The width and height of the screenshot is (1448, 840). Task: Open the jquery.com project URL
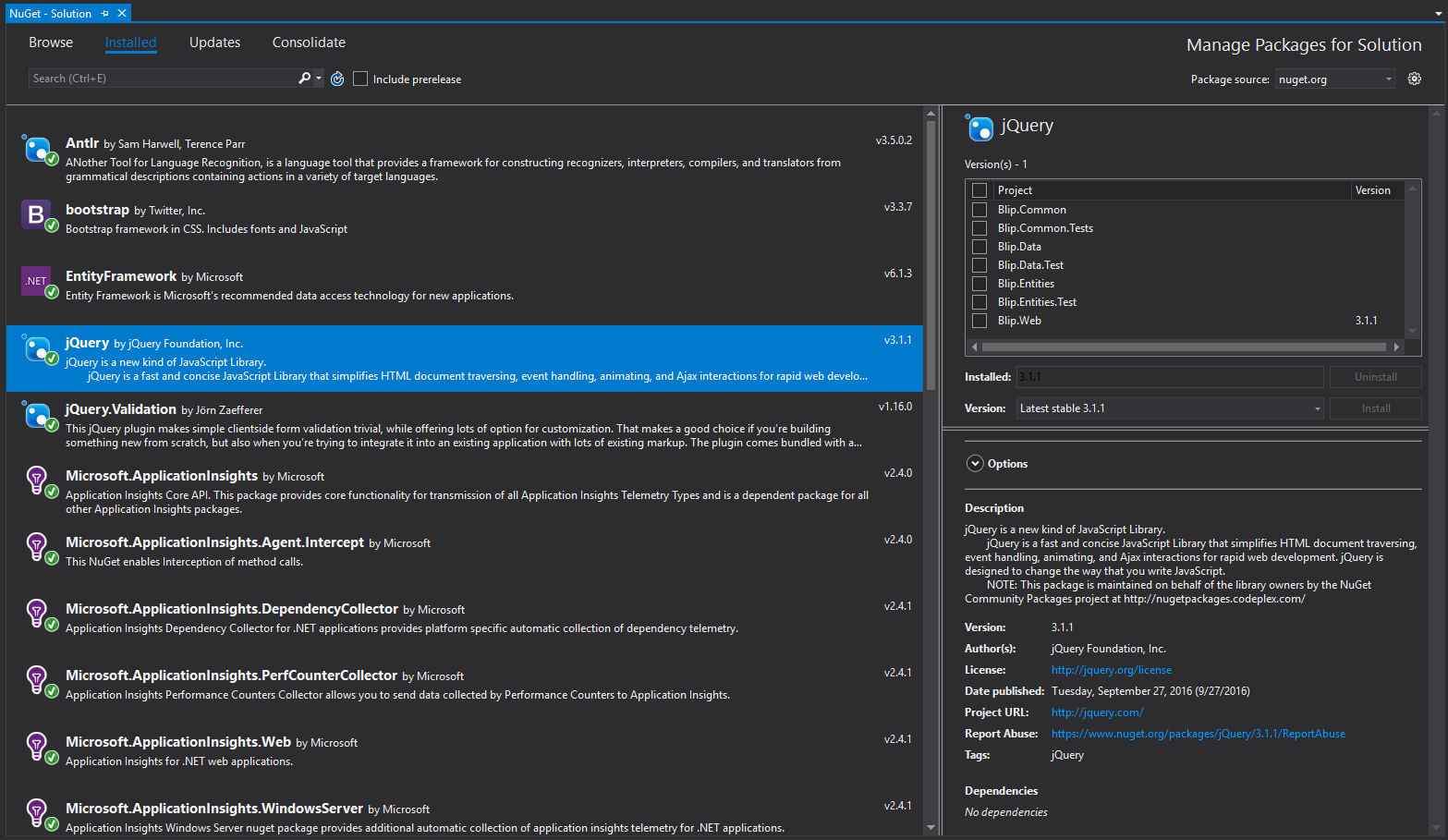[1097, 712]
